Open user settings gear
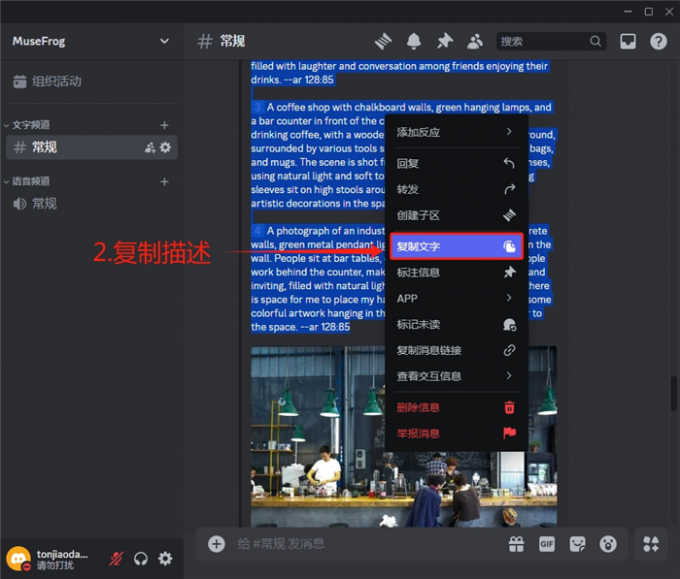This screenshot has width=680, height=579. pos(165,559)
